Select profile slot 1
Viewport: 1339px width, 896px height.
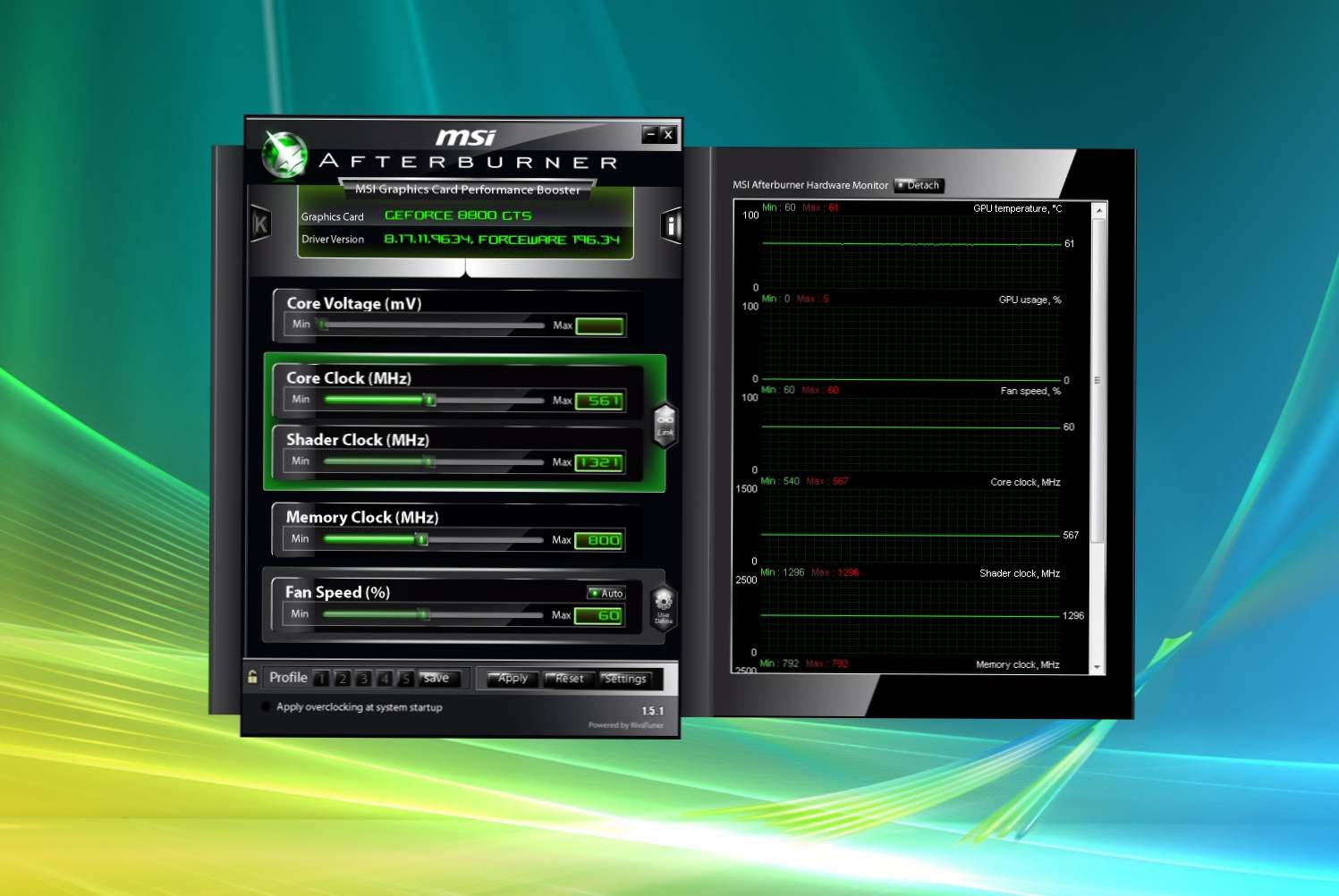point(321,679)
